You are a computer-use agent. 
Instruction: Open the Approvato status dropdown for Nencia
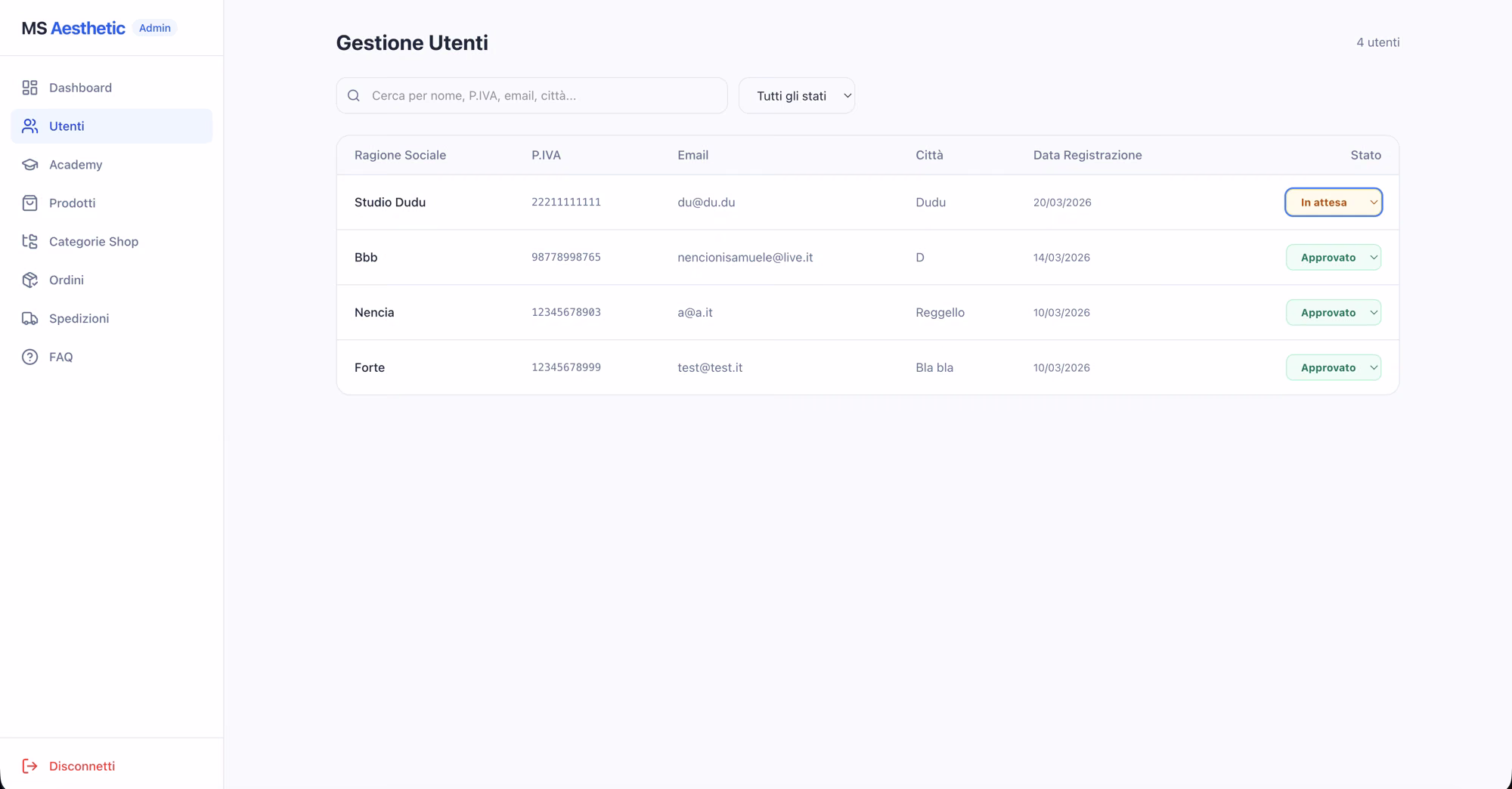pyautogui.click(x=1334, y=313)
